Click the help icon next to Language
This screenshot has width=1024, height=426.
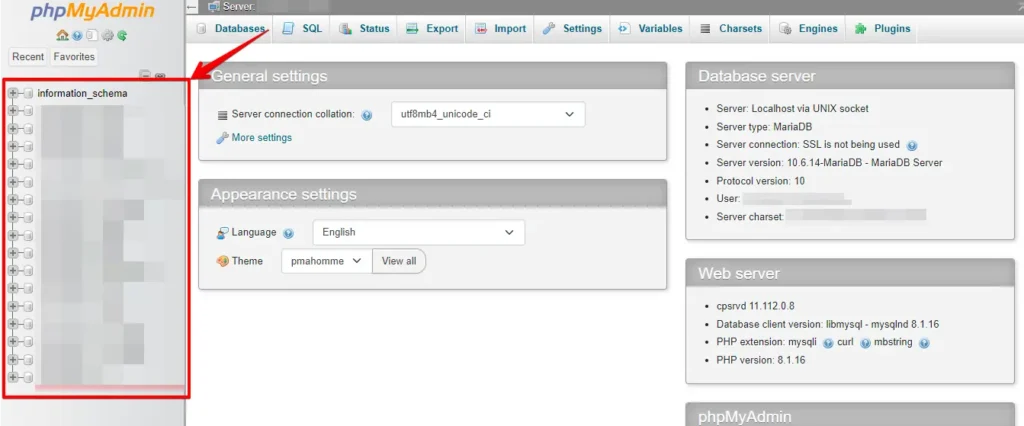pos(288,233)
